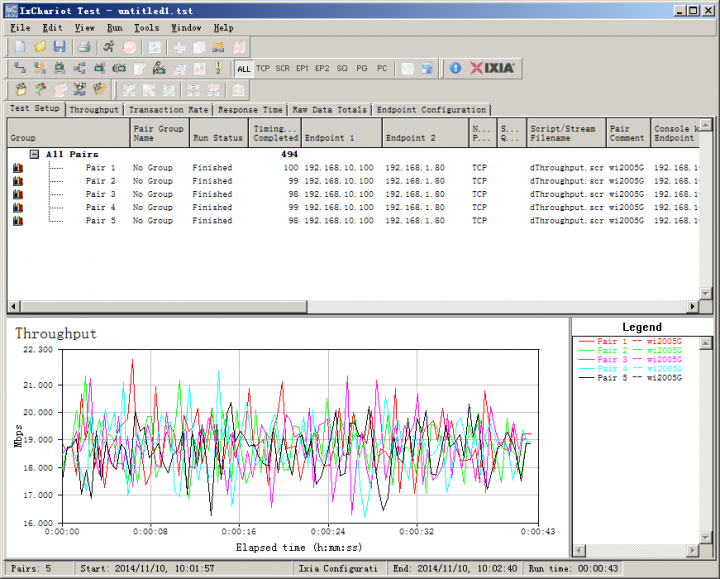Viewport: 720px width, 579px height.
Task: Create a new test file
Action: tap(20, 47)
